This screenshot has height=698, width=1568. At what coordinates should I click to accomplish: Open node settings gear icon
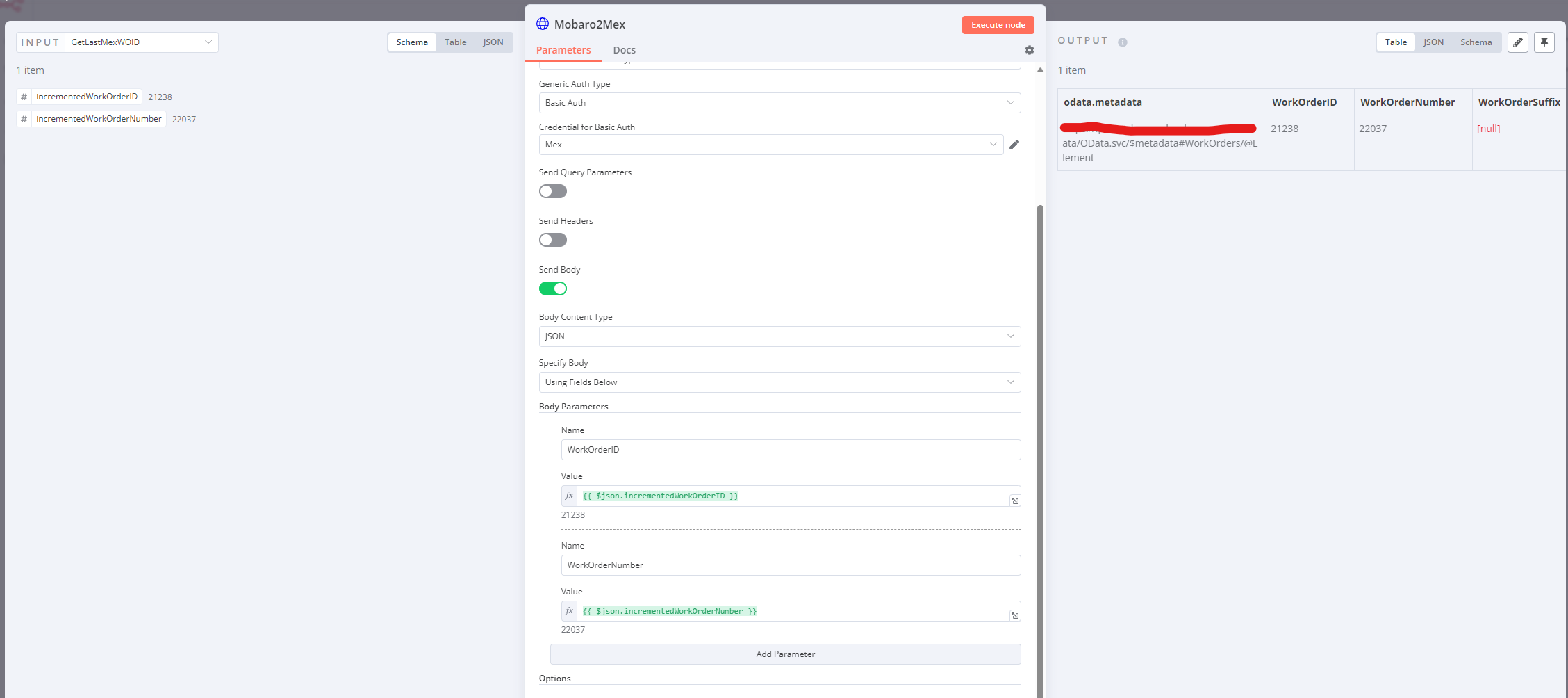[x=1029, y=50]
